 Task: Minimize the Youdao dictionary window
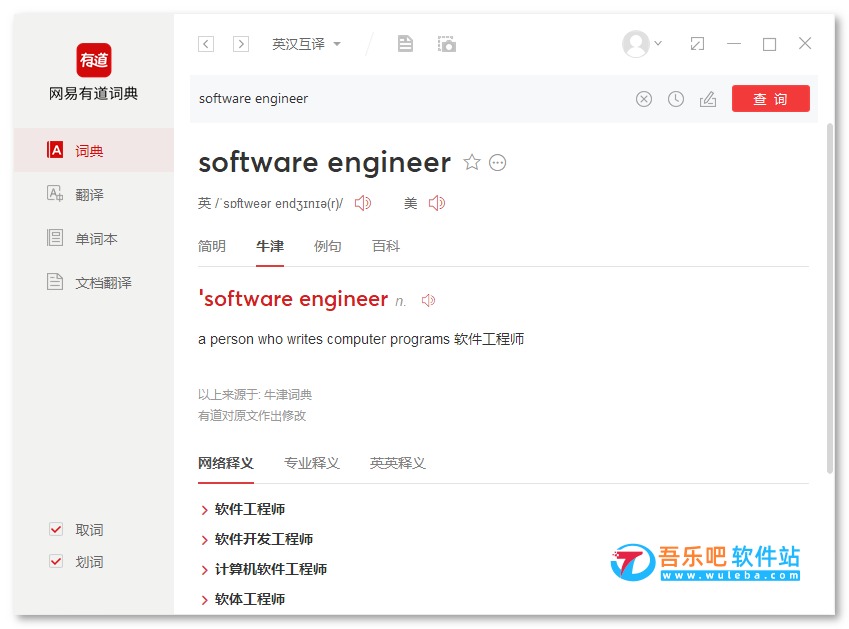734,43
